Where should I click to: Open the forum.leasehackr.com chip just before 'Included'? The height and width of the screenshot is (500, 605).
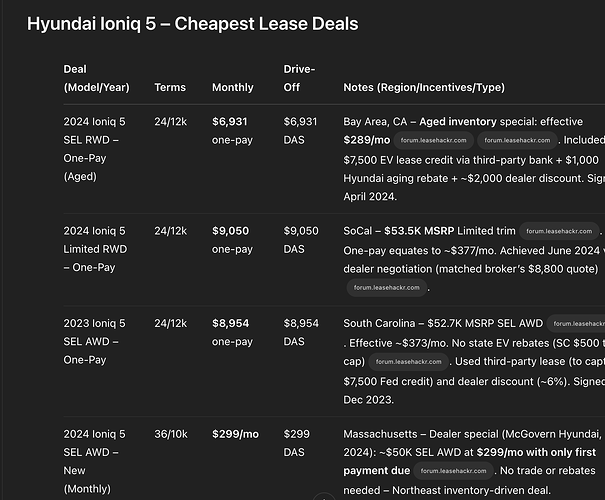pos(517,140)
